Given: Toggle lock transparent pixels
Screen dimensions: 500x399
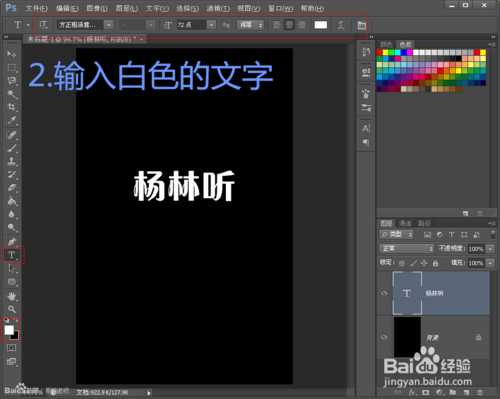Looking at the screenshot, I should (x=402, y=263).
